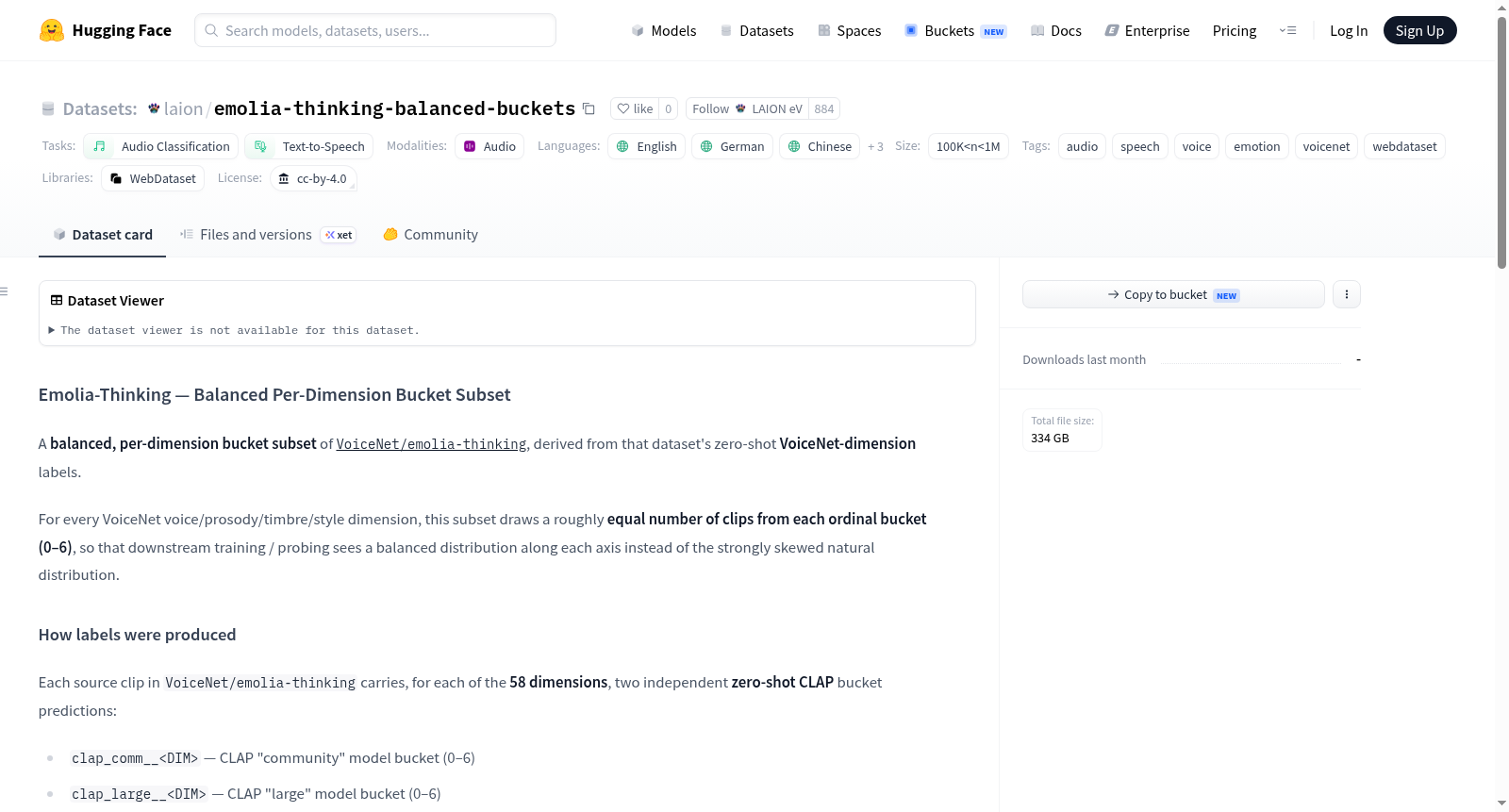Go to Spaces
Image resolution: width=1509 pixels, height=812 pixels.
pos(850,30)
